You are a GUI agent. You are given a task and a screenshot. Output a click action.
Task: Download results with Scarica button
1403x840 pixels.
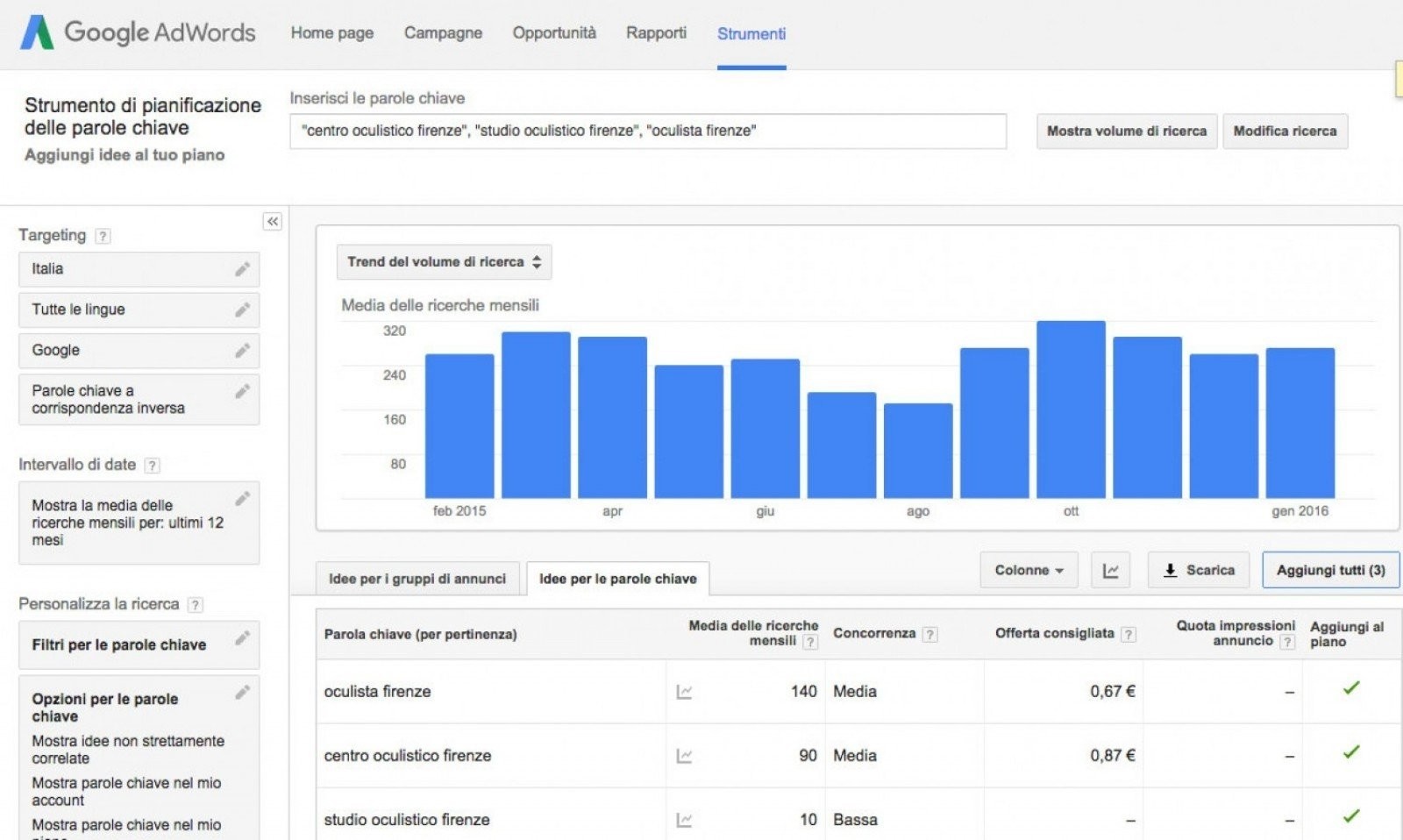pyautogui.click(x=1199, y=570)
